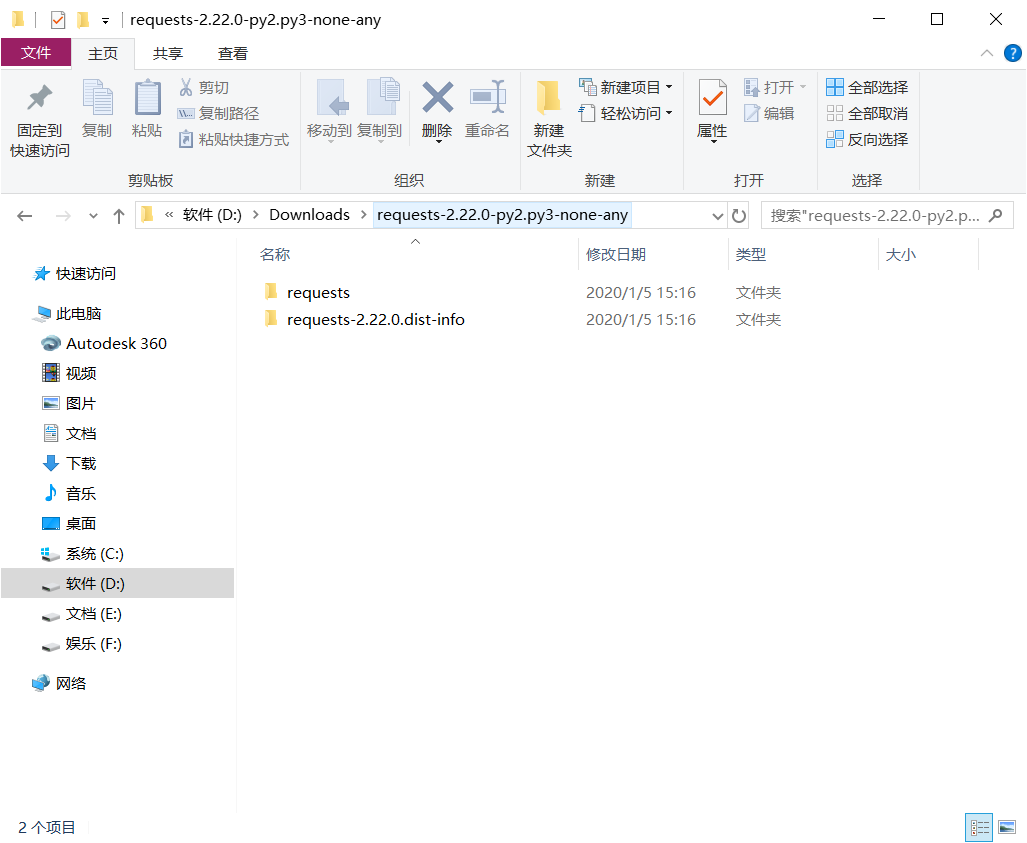Sort by the Type (类型) column header
Screen dimensions: 1027x843
[751, 254]
